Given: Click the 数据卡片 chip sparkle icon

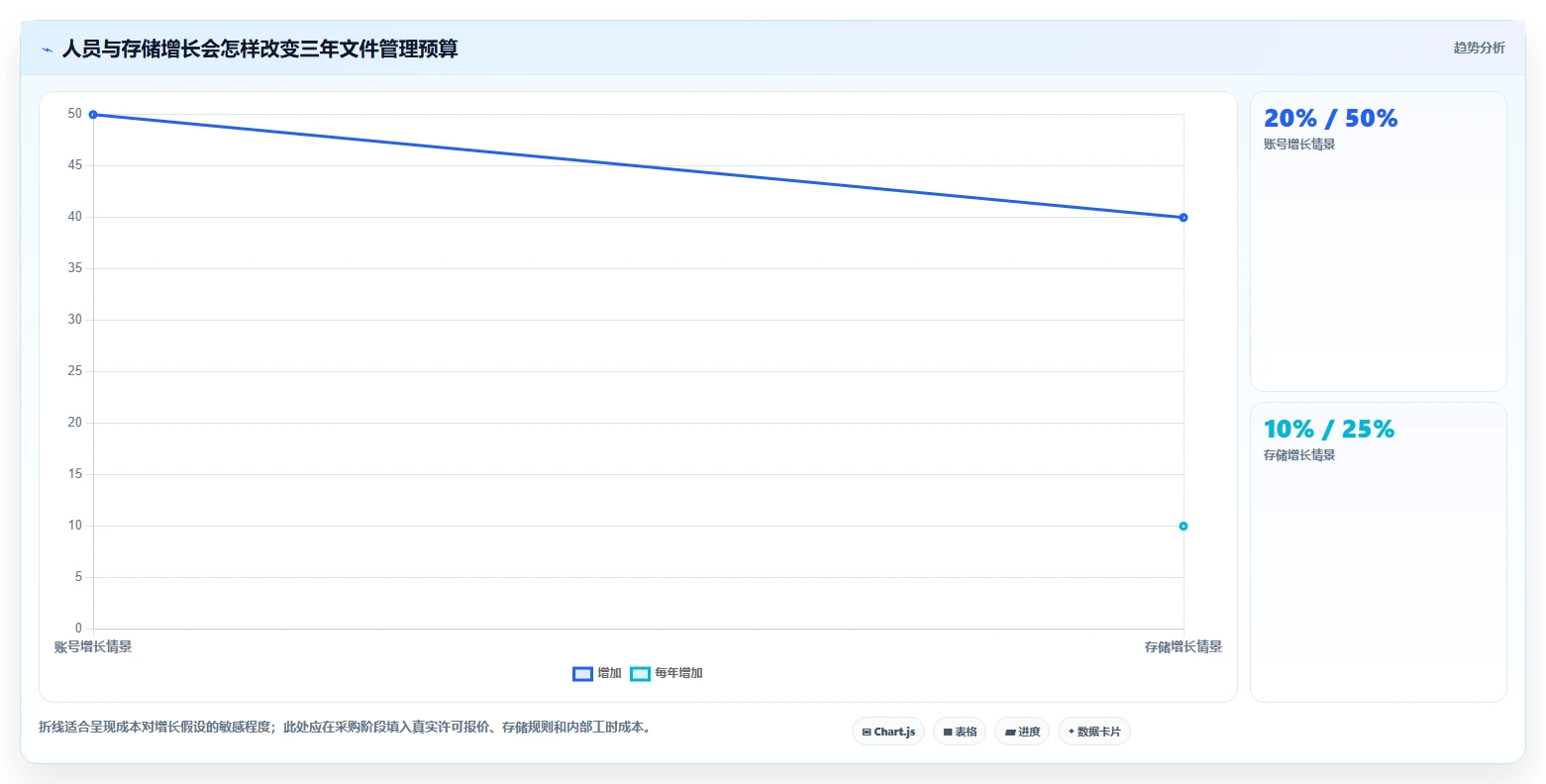Looking at the screenshot, I should point(1072,732).
